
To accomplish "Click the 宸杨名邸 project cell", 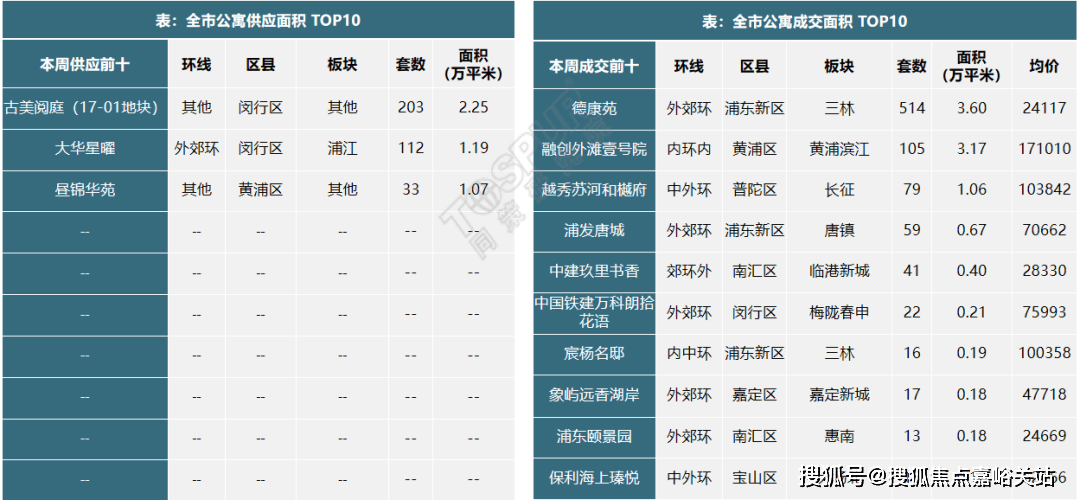I will (x=594, y=353).
